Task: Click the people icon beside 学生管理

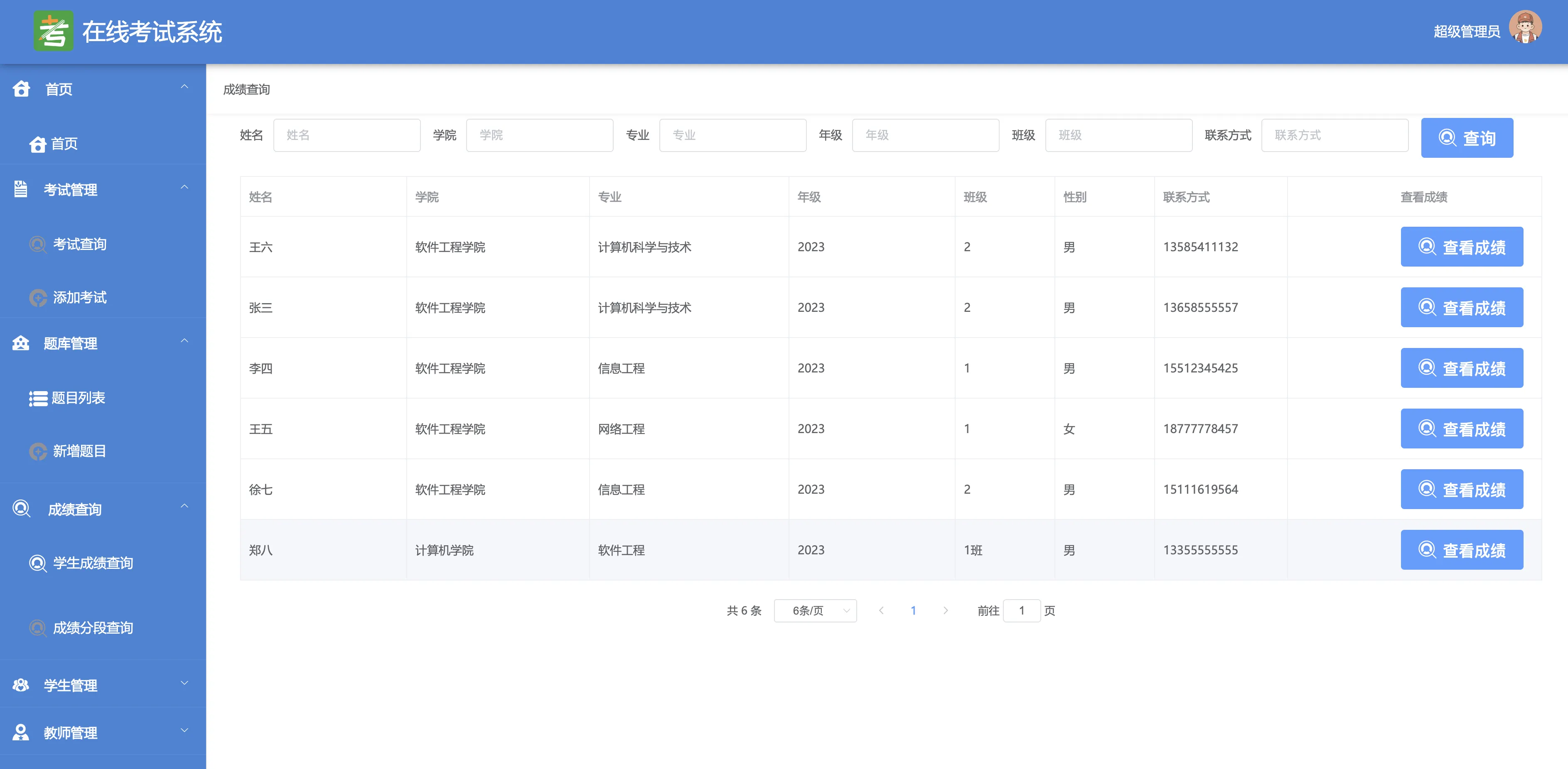Action: click(x=21, y=685)
